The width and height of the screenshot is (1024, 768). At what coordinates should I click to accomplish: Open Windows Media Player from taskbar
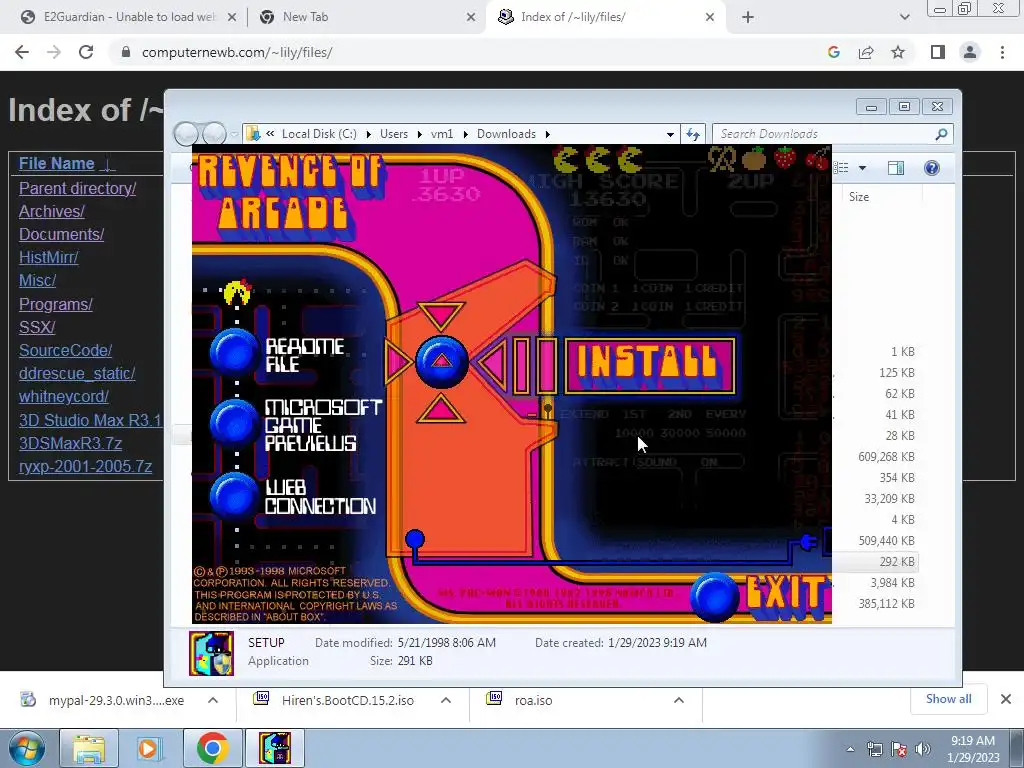tap(150, 748)
